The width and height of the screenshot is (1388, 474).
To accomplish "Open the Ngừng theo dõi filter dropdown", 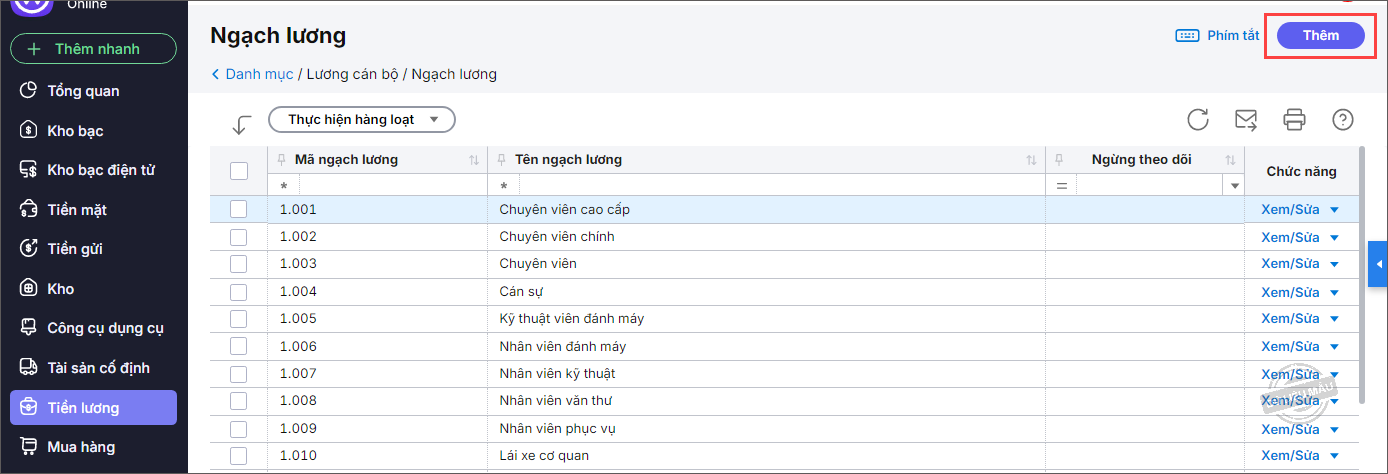I will (1234, 186).
